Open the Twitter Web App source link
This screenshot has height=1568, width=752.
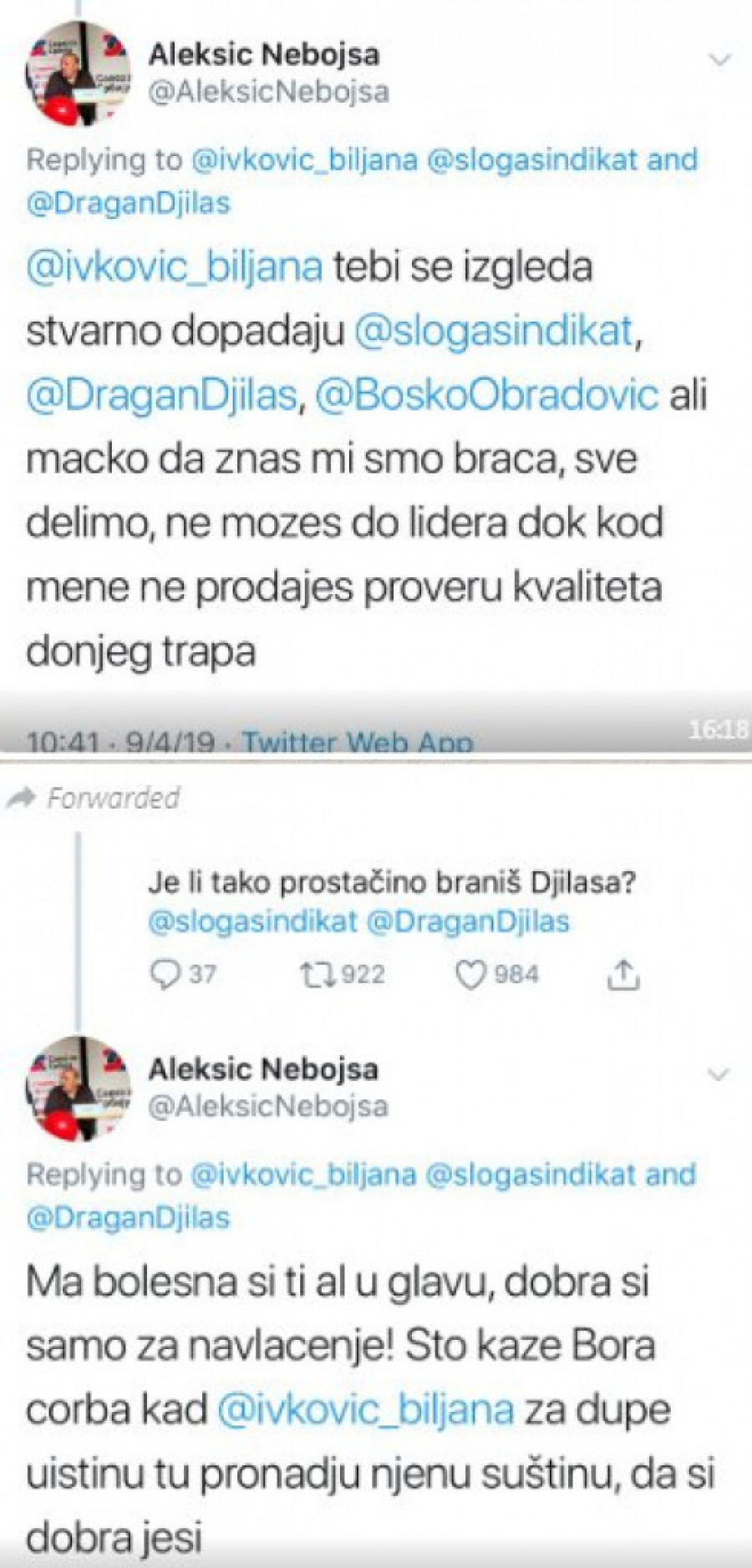(358, 740)
